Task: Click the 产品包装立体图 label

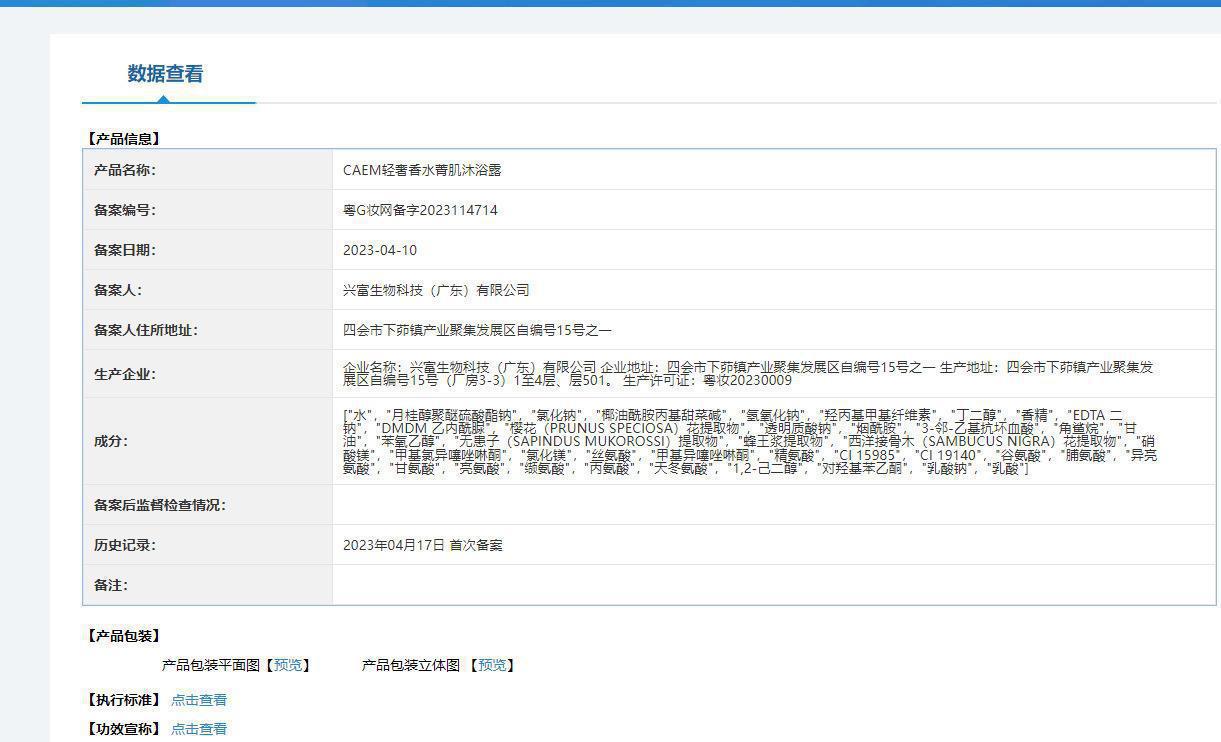Action: (411, 665)
